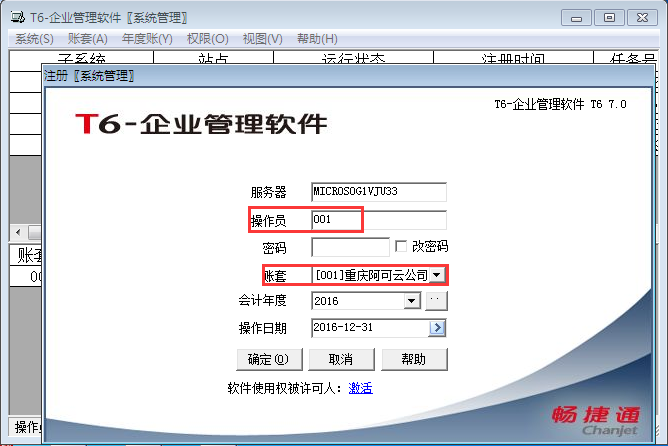668x446 pixels.
Task: Minimize the T6 main window
Action: tap(576, 17)
